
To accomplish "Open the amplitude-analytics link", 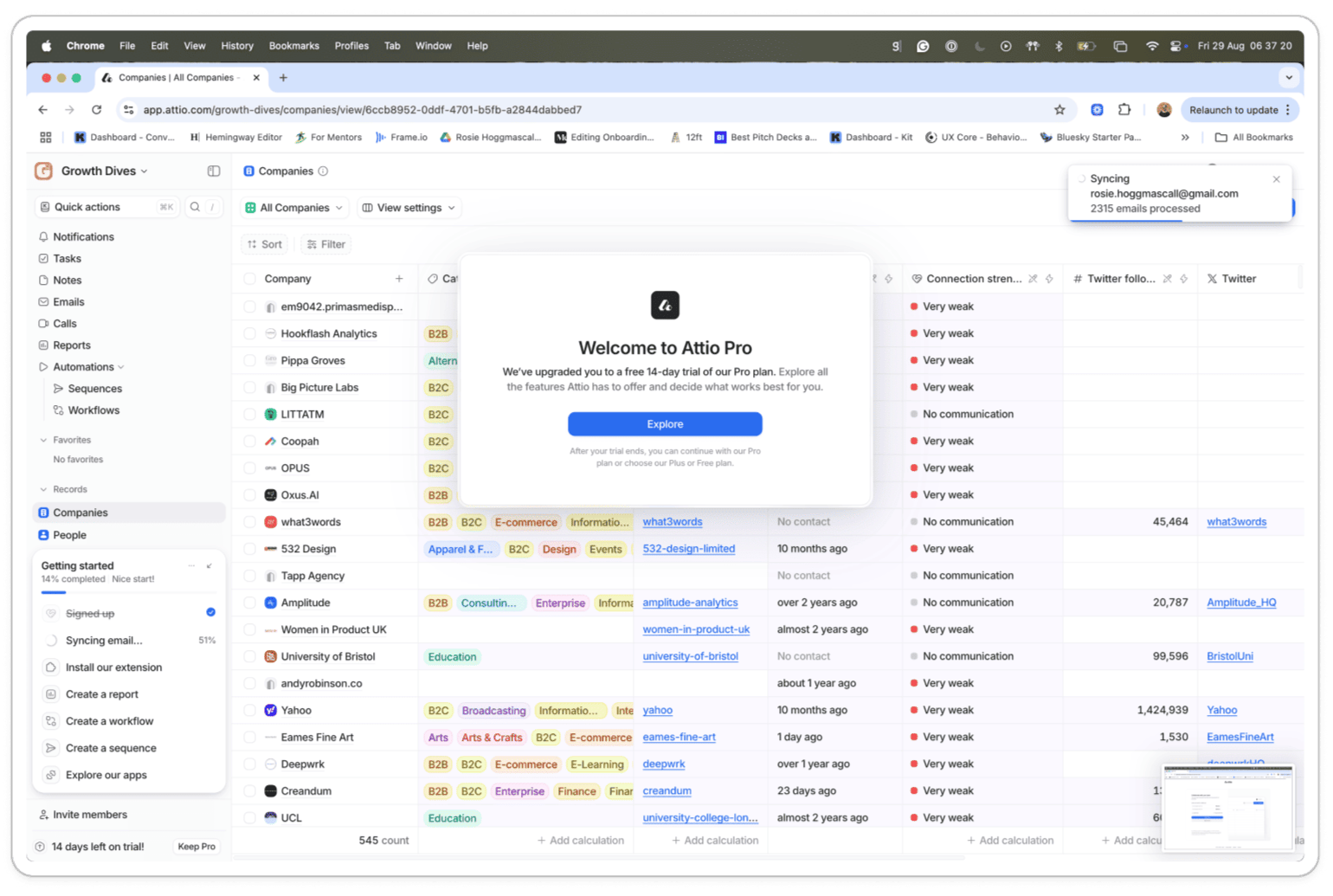I will click(x=690, y=603).
